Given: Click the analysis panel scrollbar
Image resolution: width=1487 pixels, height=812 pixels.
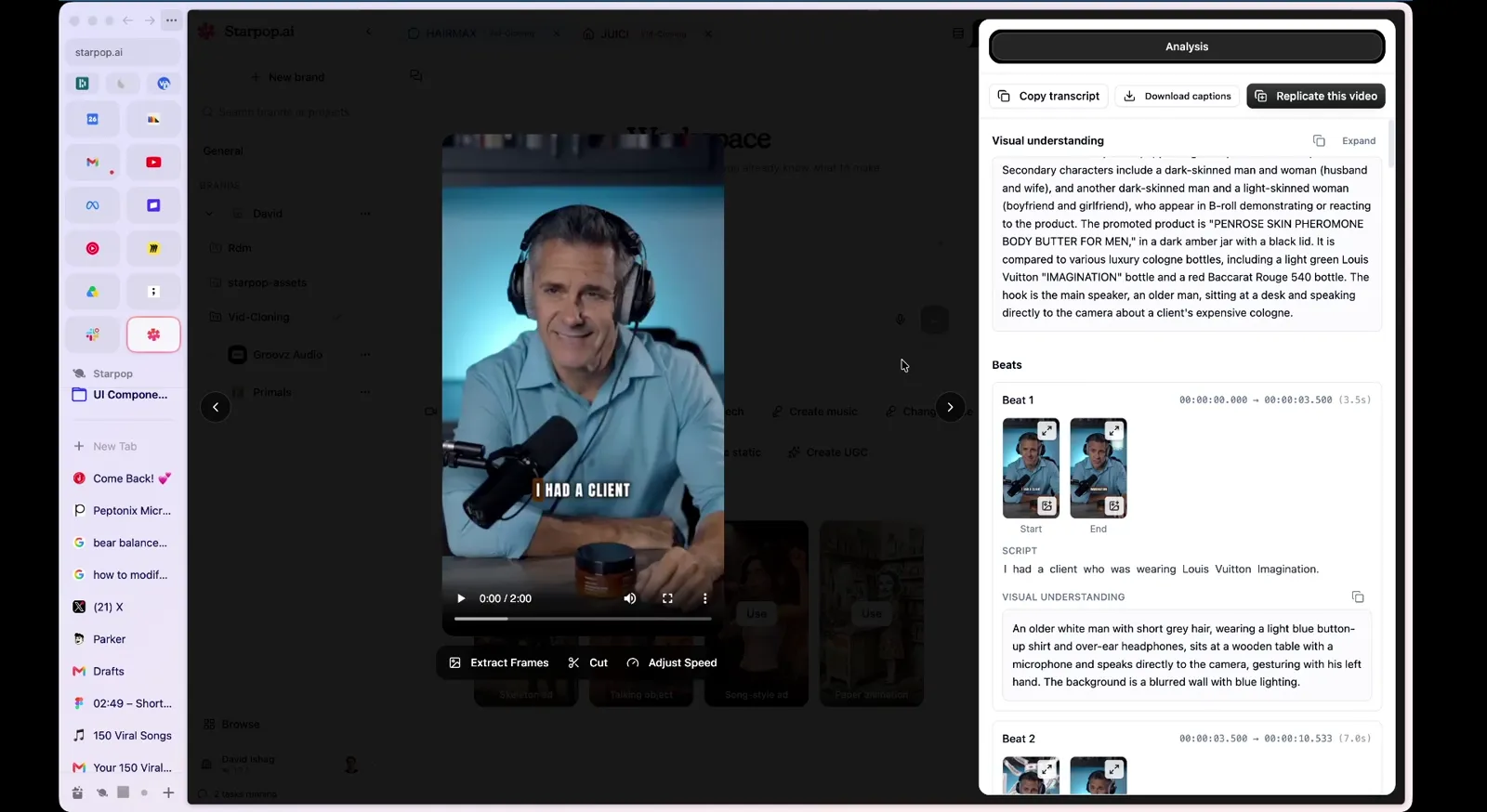Looking at the screenshot, I should pos(1390,143).
